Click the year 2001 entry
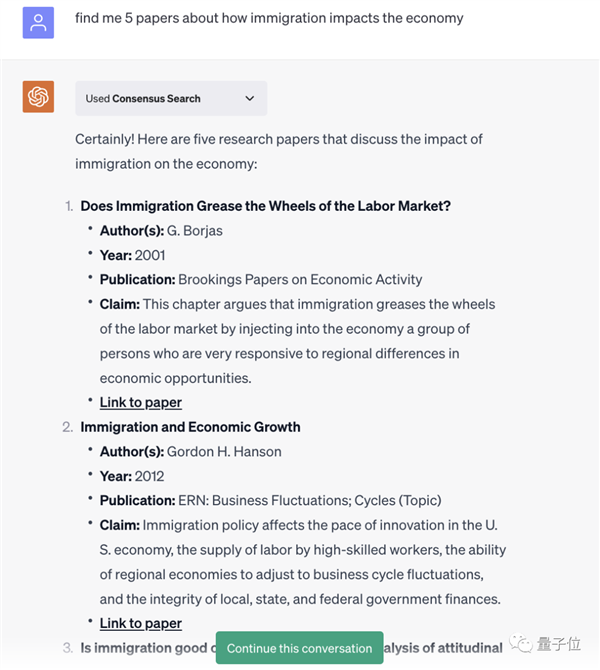Screen dimensions: 600x670 [x=149, y=255]
